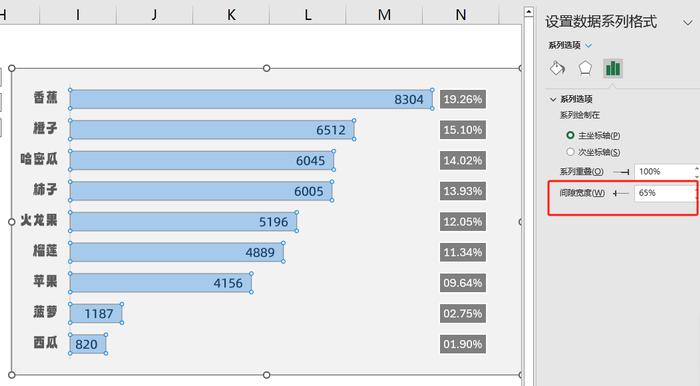Select column header N
The image size is (700, 386).
point(461,15)
